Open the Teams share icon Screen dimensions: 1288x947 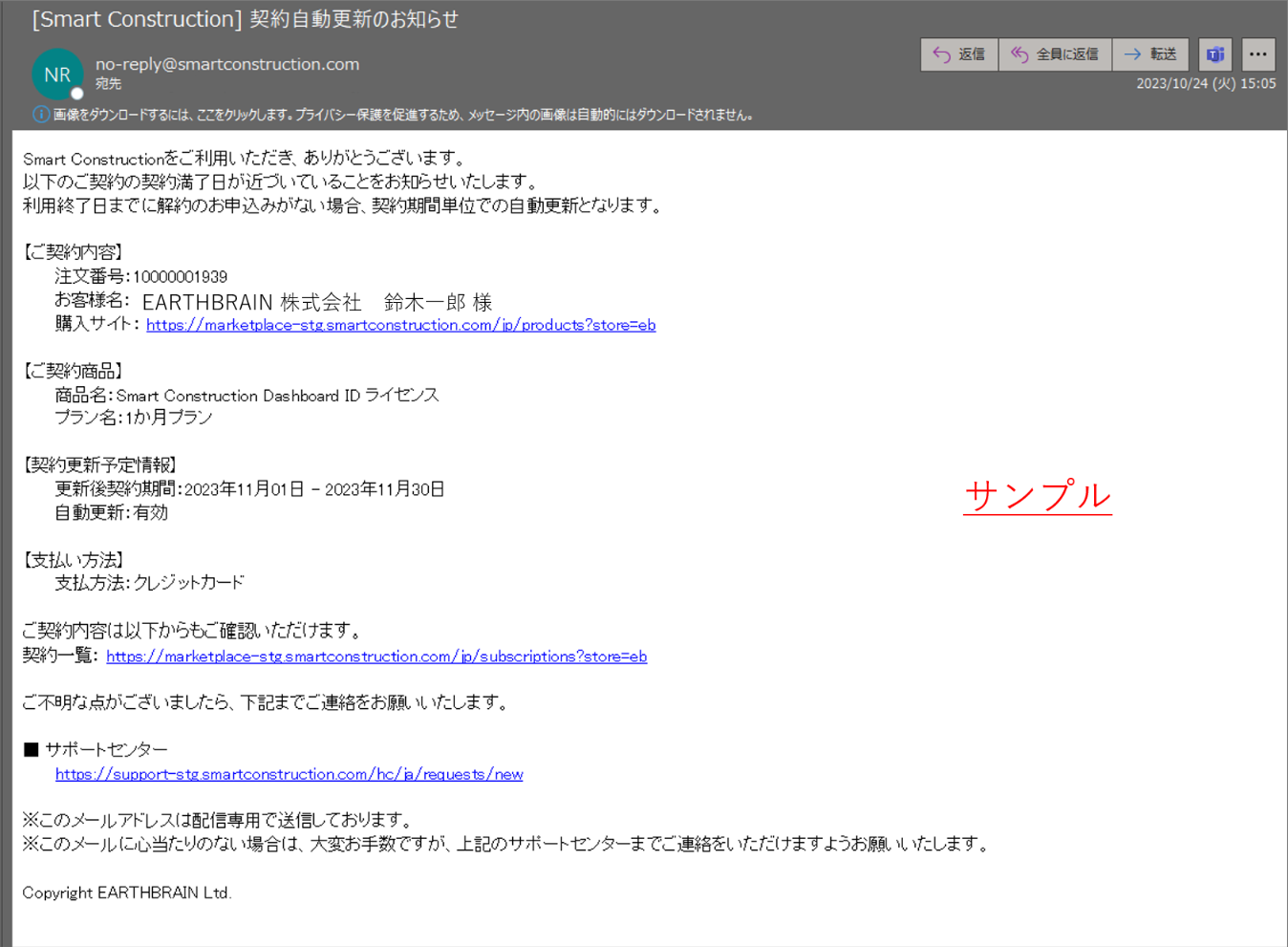pos(1214,54)
